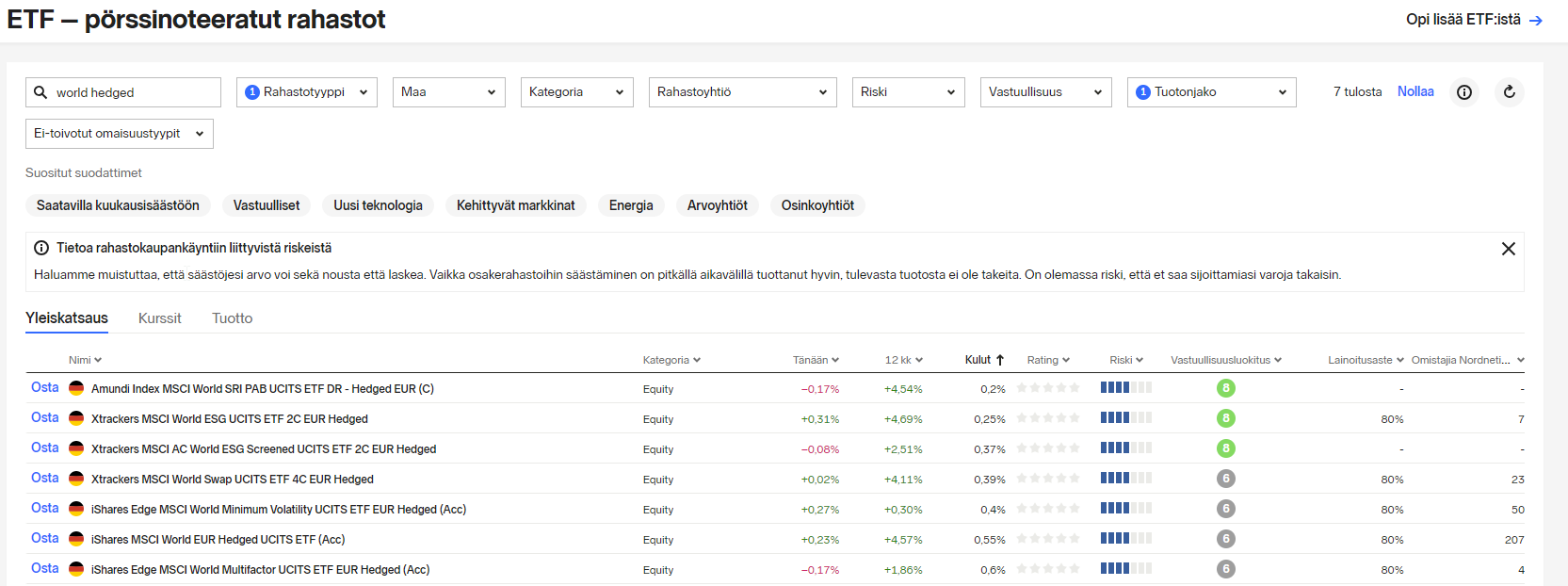Image resolution: width=1568 pixels, height=586 pixels.
Task: Switch to the Kurssit tab
Action: pyautogui.click(x=160, y=318)
